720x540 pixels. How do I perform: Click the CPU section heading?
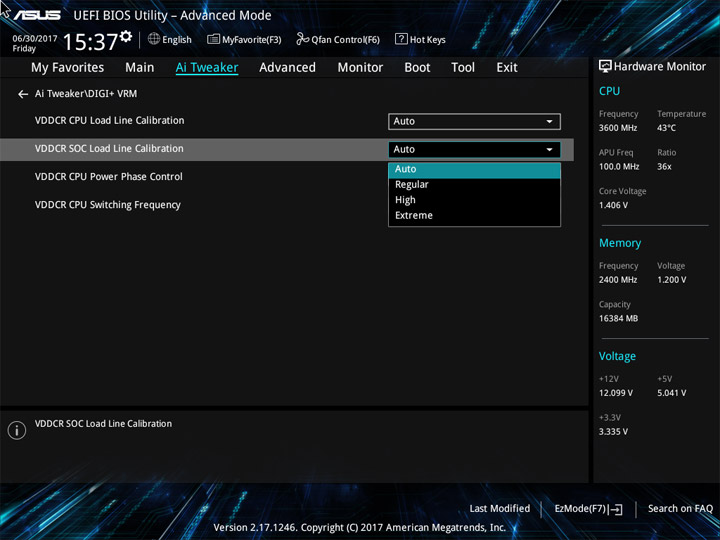pos(609,91)
